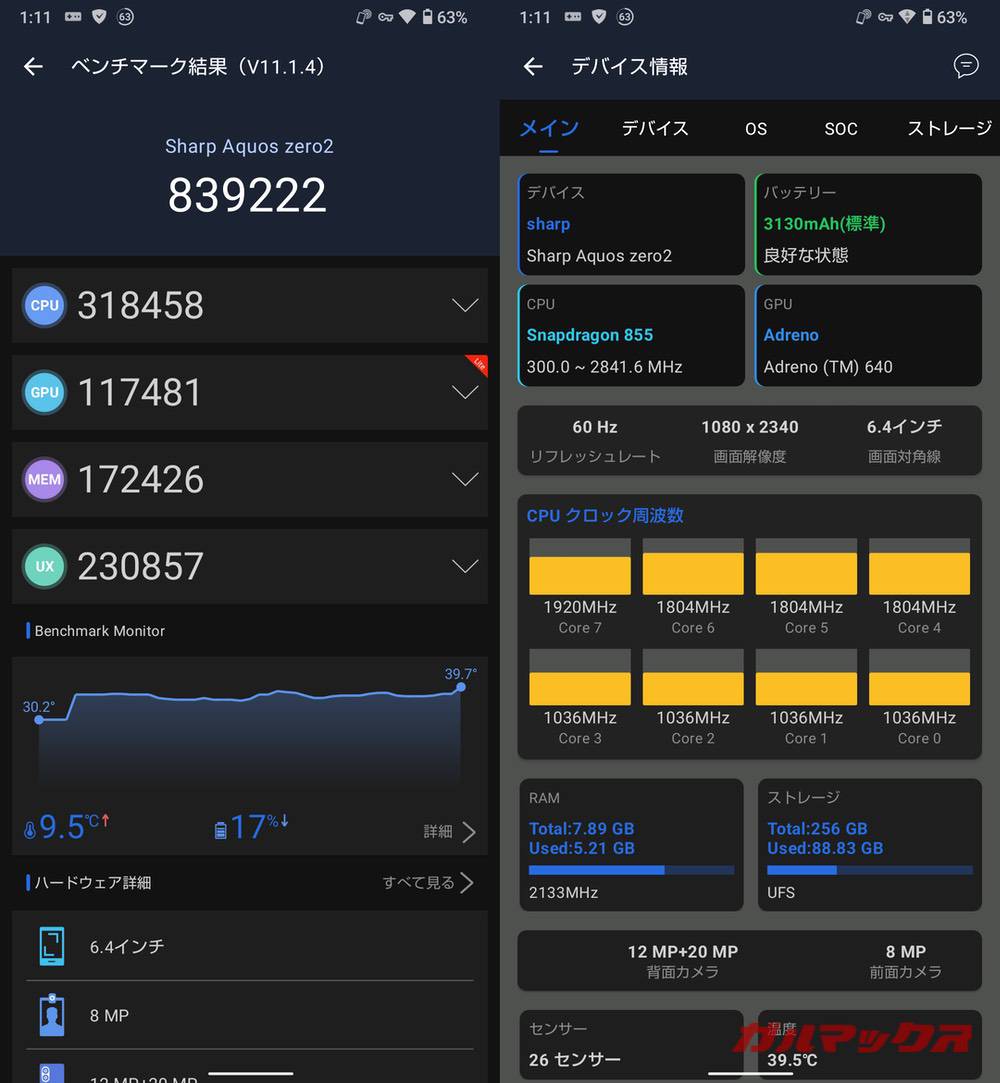Tap the left status bar shield icon
The height and width of the screenshot is (1083, 1000).
pos(99,17)
